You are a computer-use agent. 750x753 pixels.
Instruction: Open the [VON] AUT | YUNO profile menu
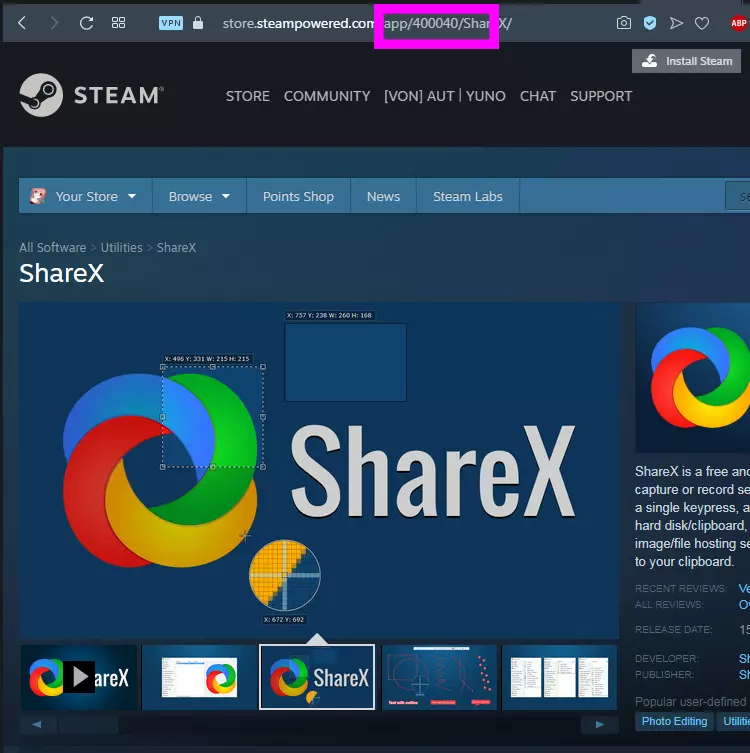point(445,96)
